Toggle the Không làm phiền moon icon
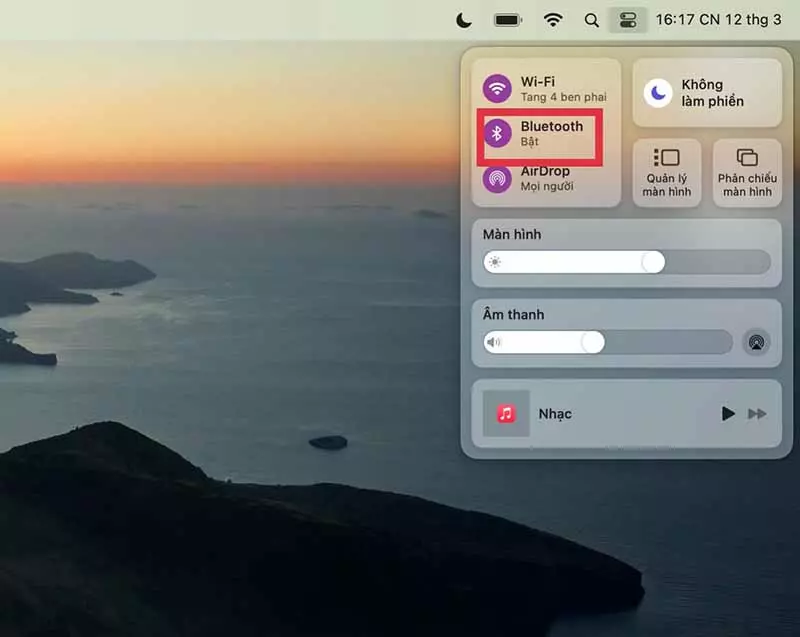Viewport: 800px width, 637px height. point(658,93)
